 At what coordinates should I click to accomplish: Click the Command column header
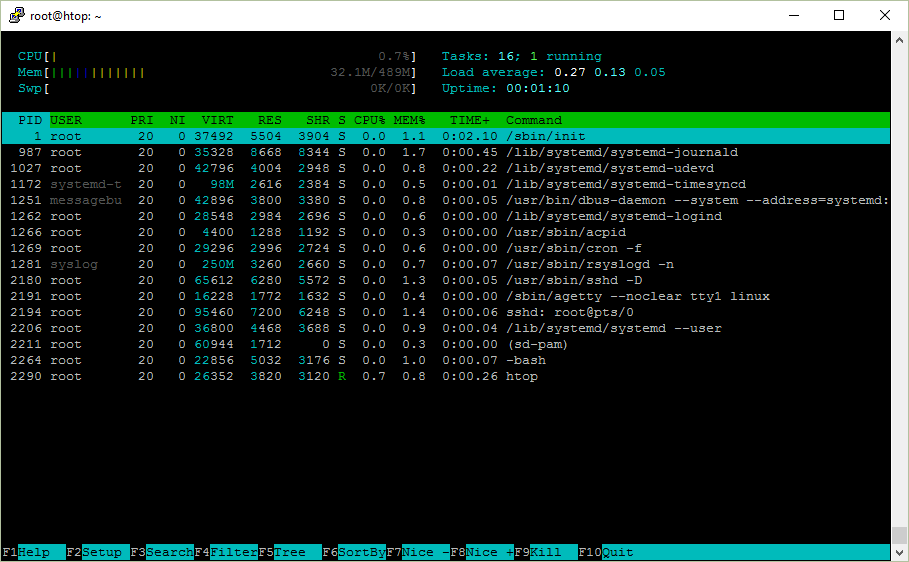click(534, 120)
